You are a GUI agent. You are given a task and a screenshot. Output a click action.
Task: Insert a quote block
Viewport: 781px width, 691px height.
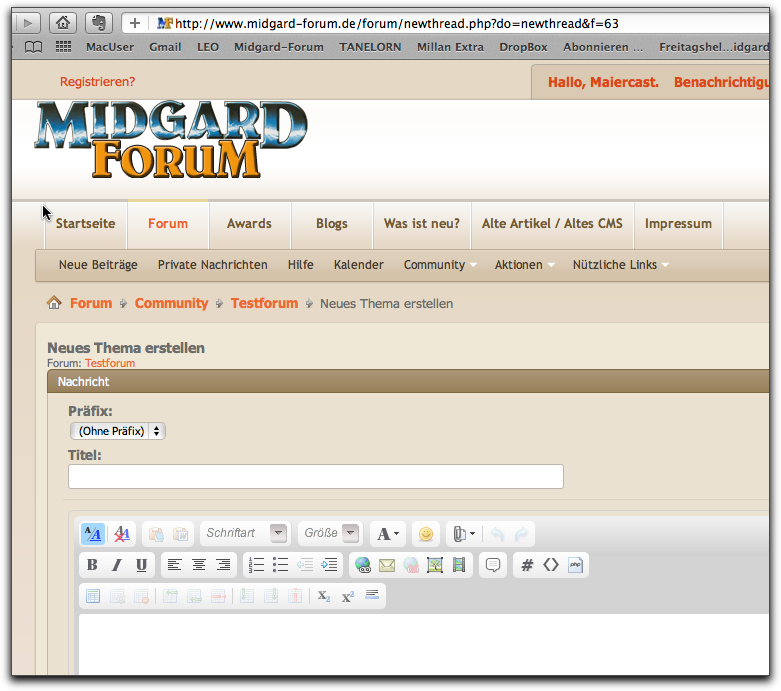pos(492,565)
